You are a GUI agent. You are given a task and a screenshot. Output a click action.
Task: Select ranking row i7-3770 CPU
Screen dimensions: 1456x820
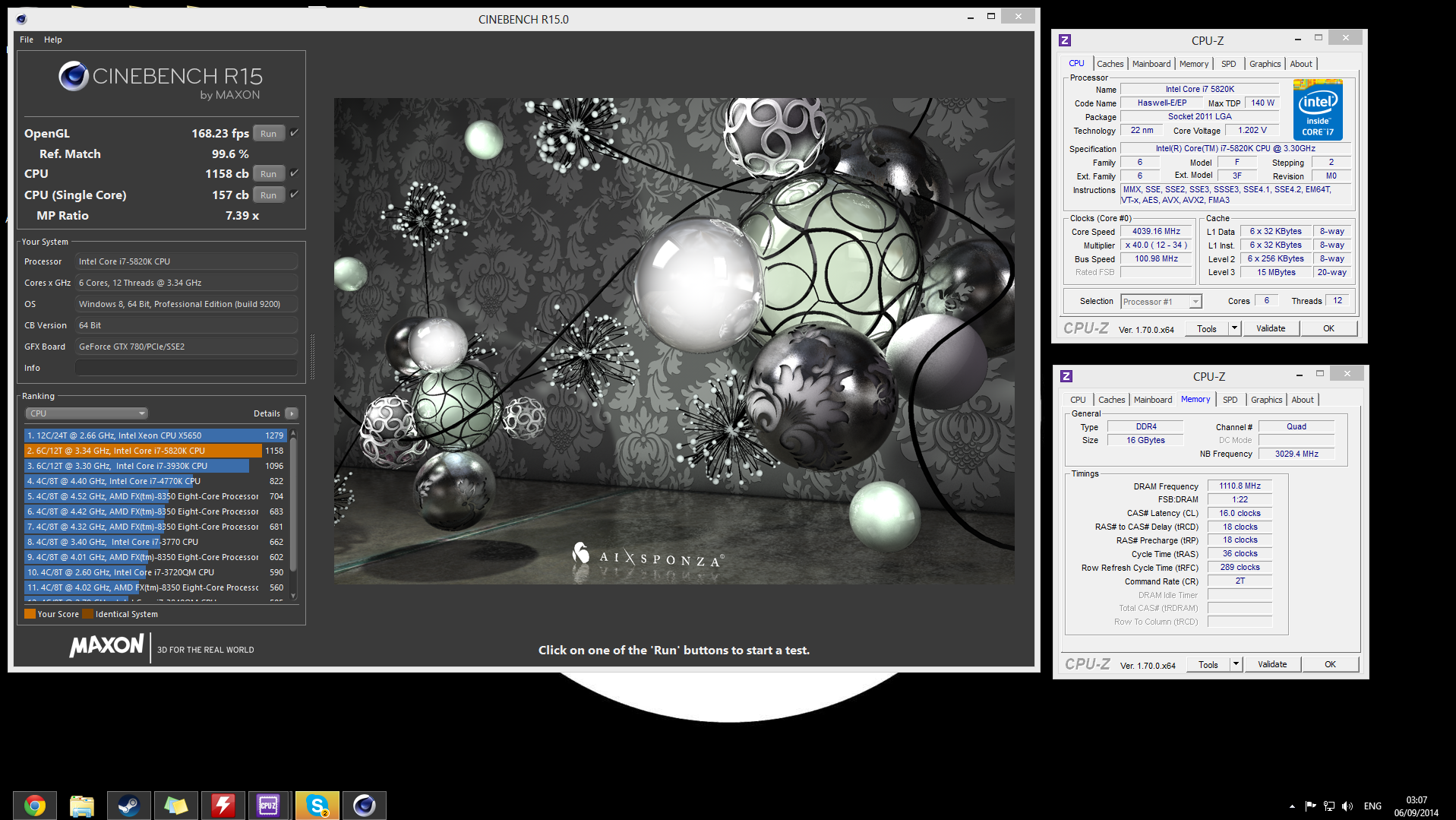point(155,542)
